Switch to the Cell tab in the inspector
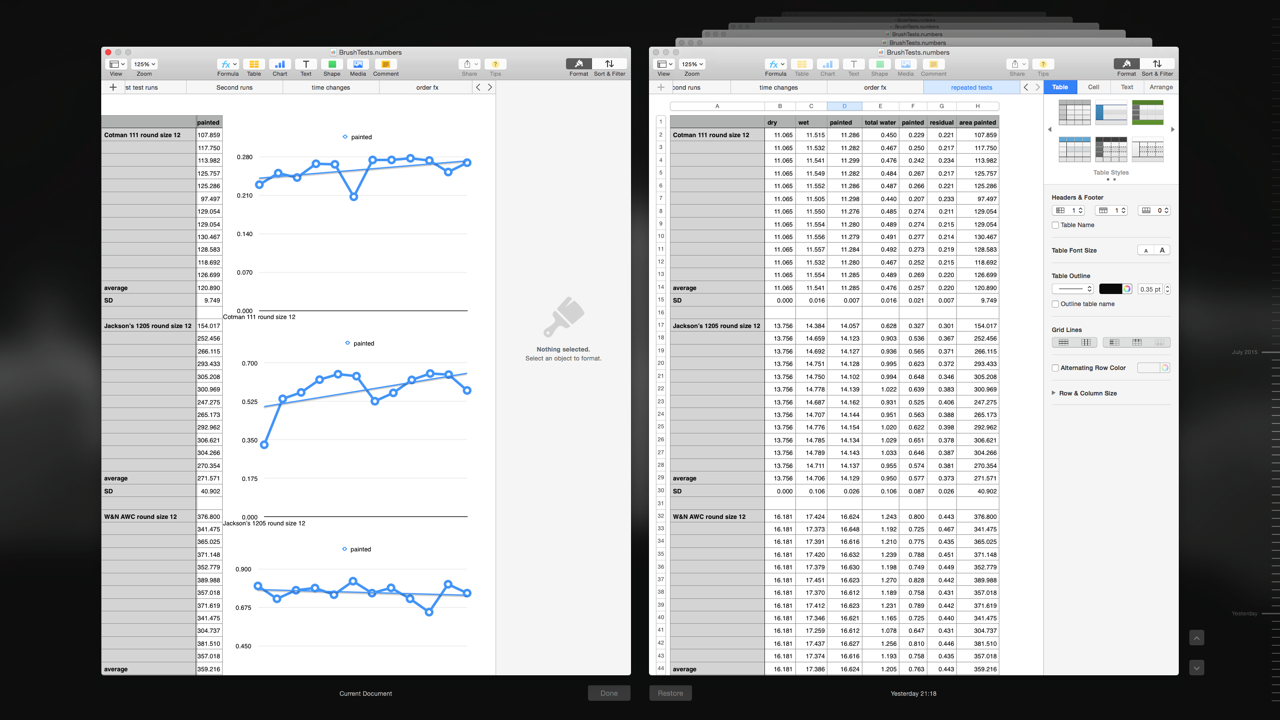This screenshot has width=1280, height=720. point(1093,87)
